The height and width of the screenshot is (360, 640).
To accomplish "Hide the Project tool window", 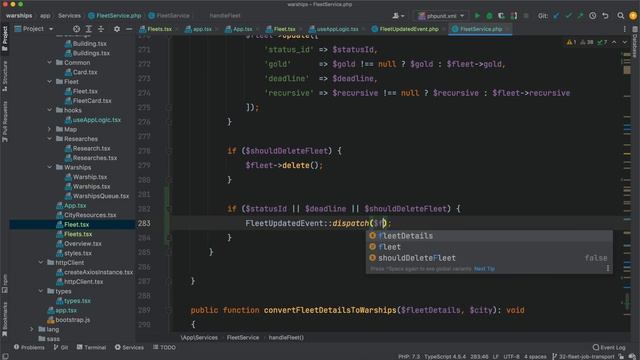I will 129,29.
